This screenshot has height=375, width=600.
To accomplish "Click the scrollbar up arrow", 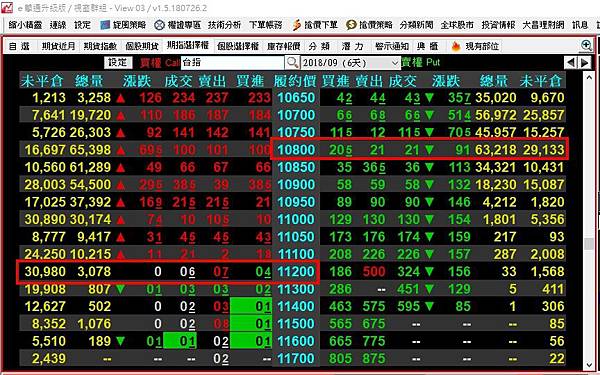I will [589, 78].
